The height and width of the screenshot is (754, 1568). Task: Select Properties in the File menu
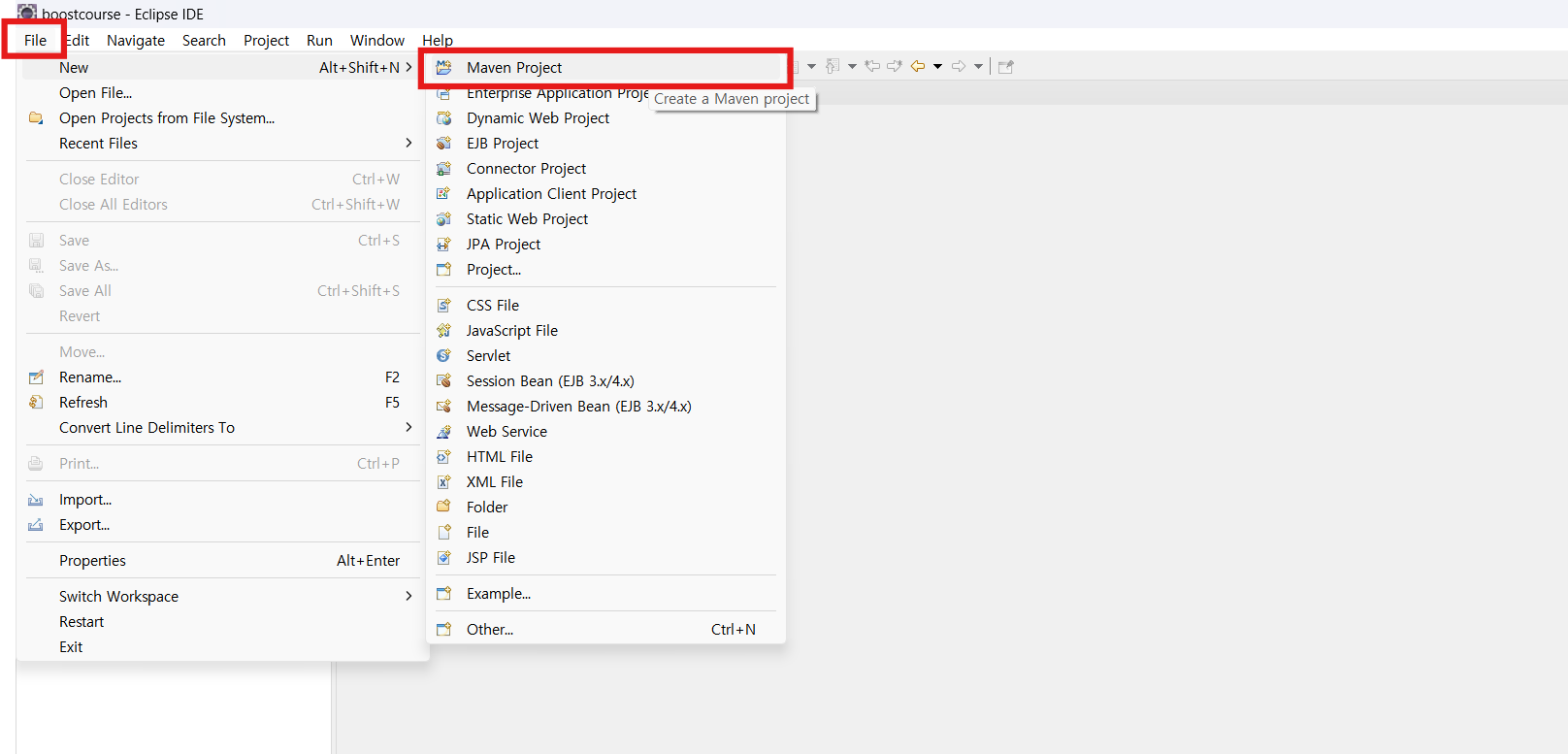(x=222, y=561)
